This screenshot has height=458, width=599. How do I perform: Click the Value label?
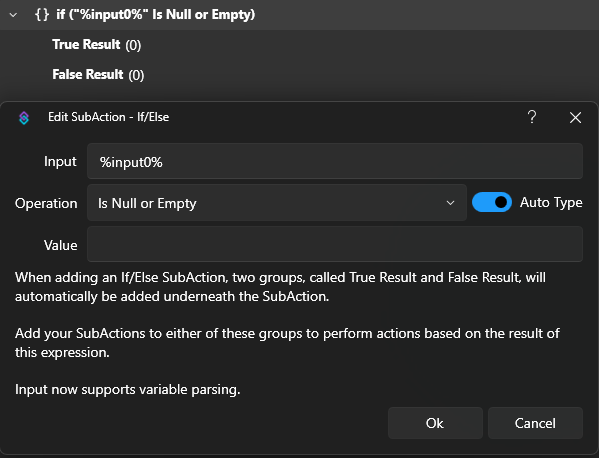pos(60,245)
